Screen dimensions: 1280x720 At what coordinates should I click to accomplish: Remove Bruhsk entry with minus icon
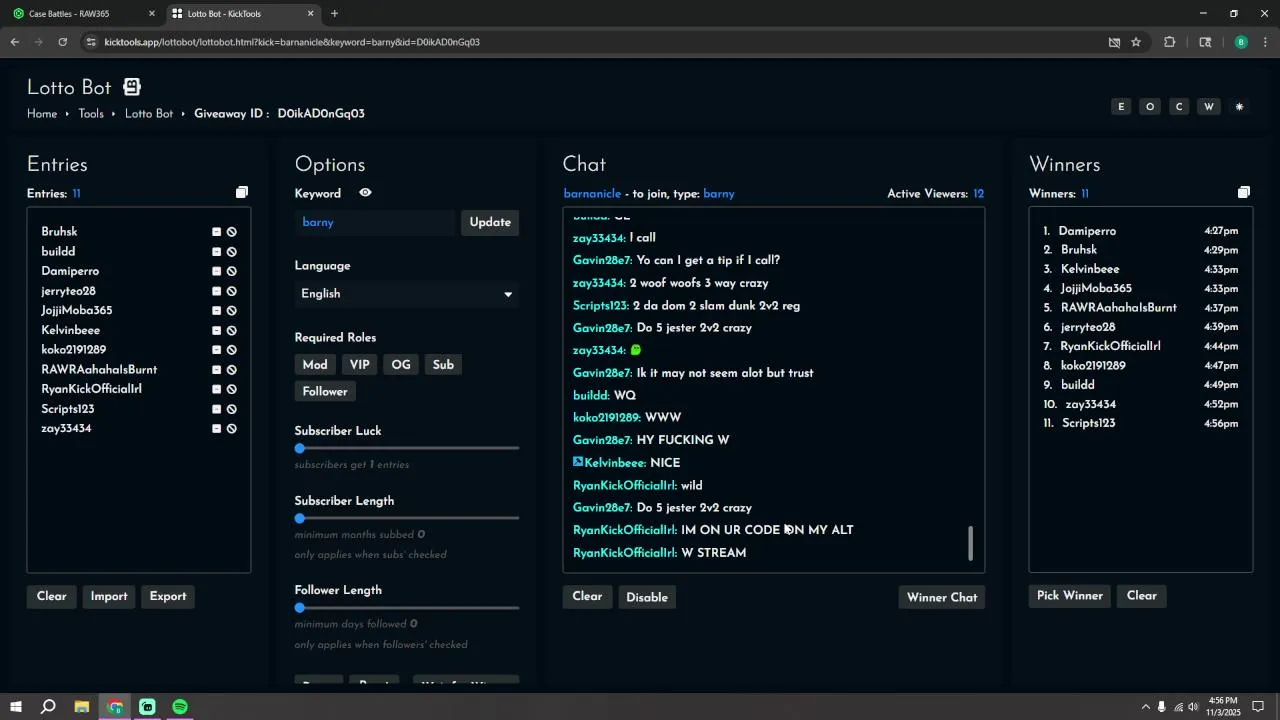(216, 232)
